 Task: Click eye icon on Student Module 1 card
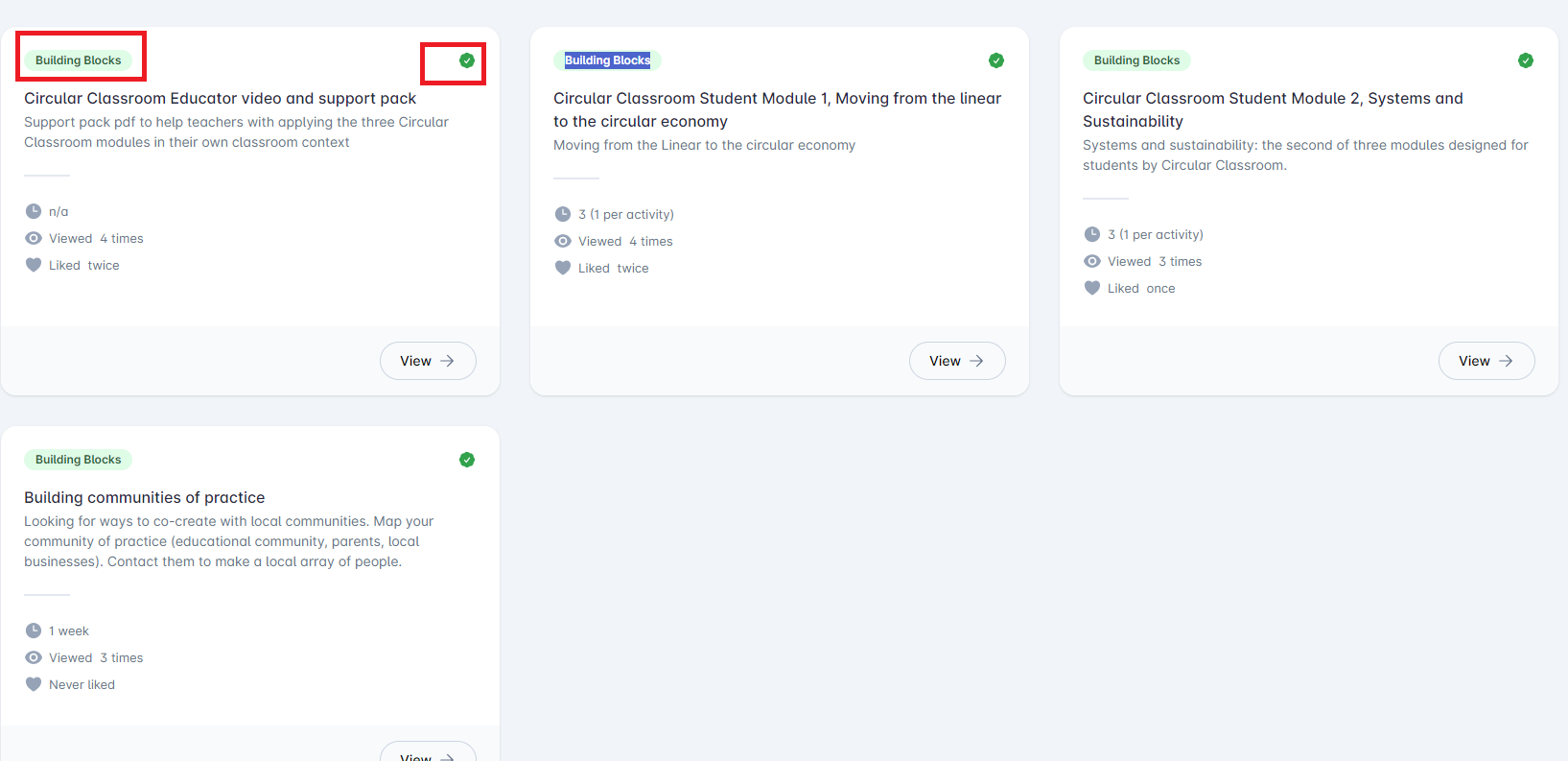pos(563,241)
